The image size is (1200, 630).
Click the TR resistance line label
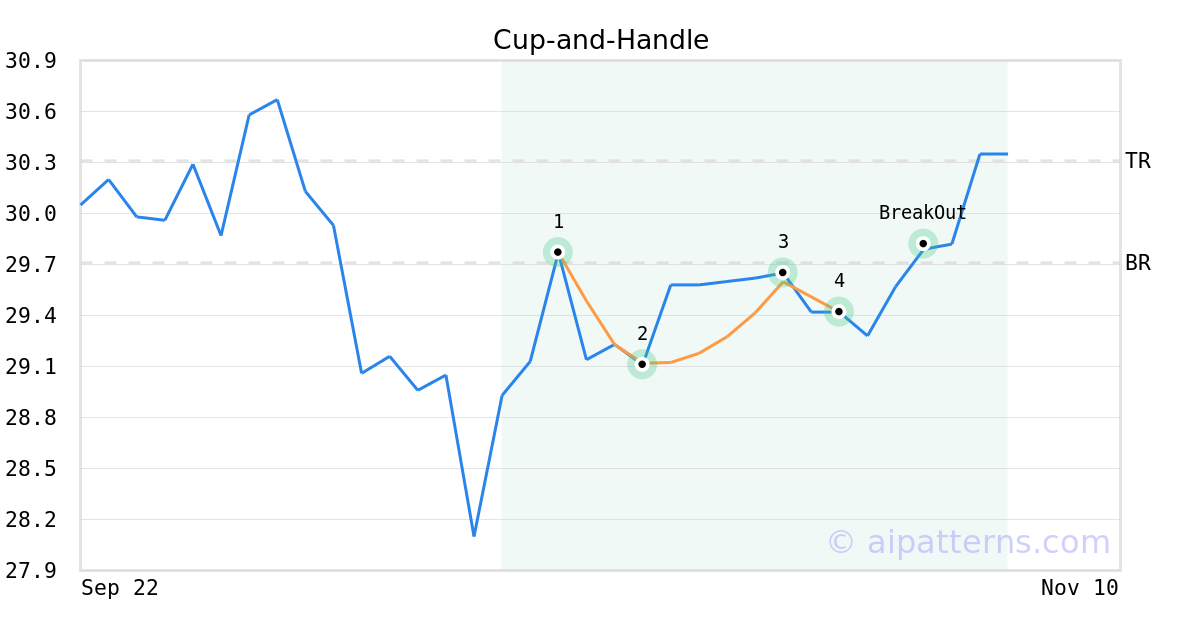click(1137, 161)
